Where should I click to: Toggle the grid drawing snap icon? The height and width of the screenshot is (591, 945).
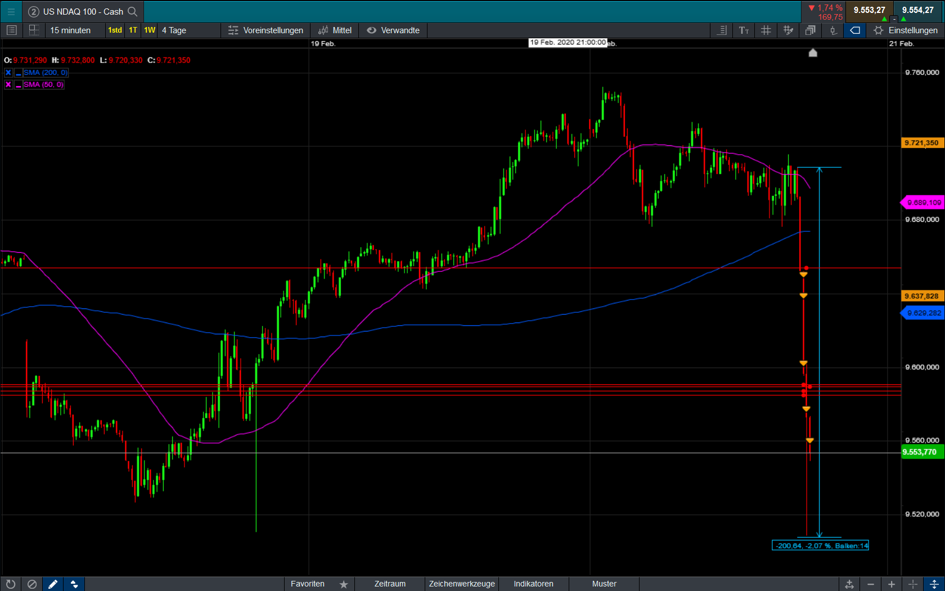click(x=788, y=30)
